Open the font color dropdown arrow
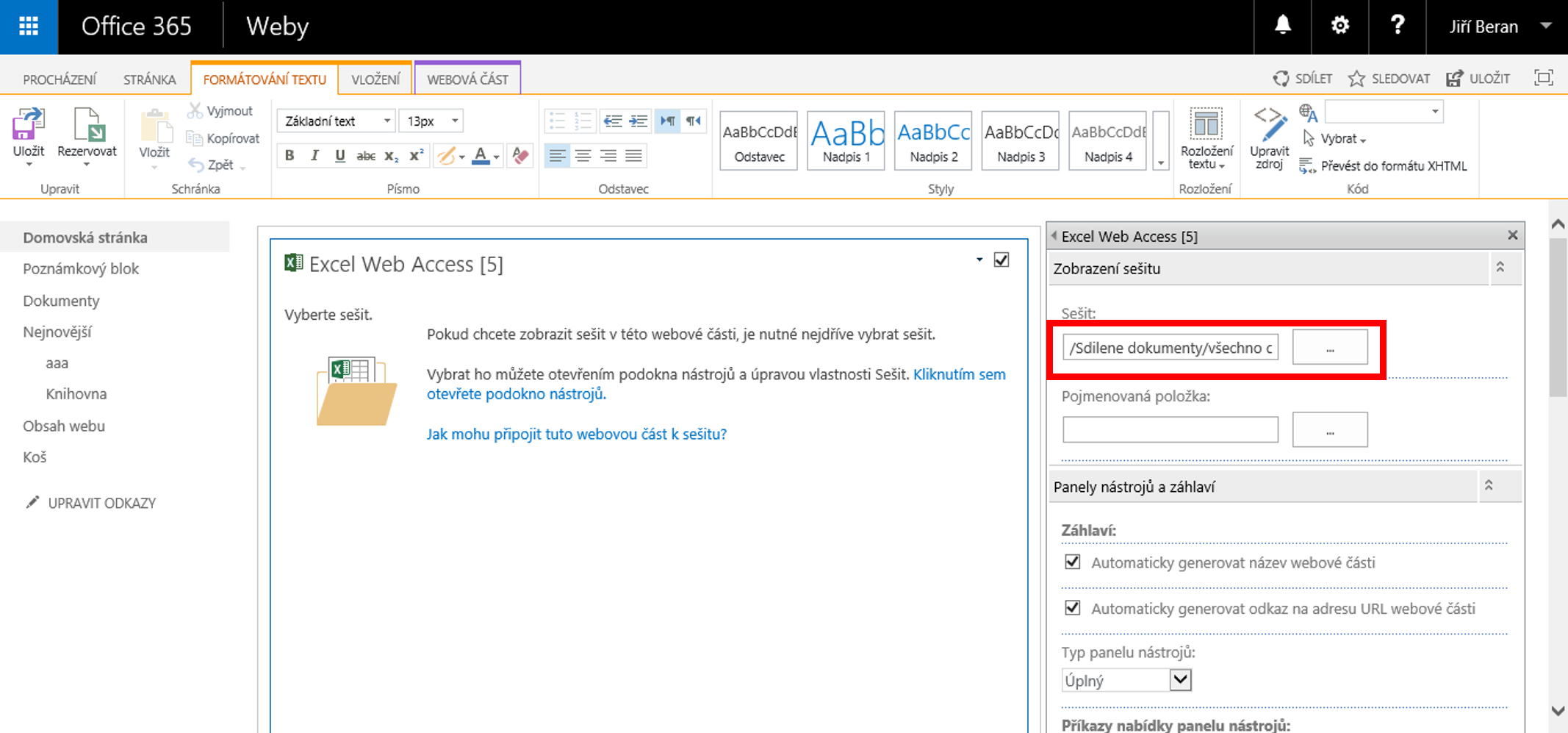Viewport: 1568px width, 733px height. point(497,156)
